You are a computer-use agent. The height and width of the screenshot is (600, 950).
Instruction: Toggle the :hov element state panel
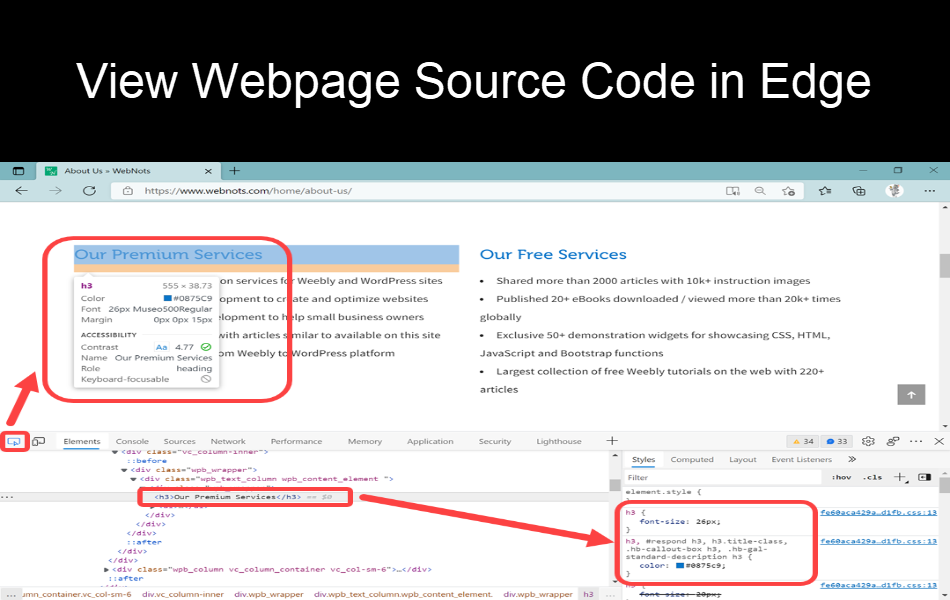[x=841, y=478]
